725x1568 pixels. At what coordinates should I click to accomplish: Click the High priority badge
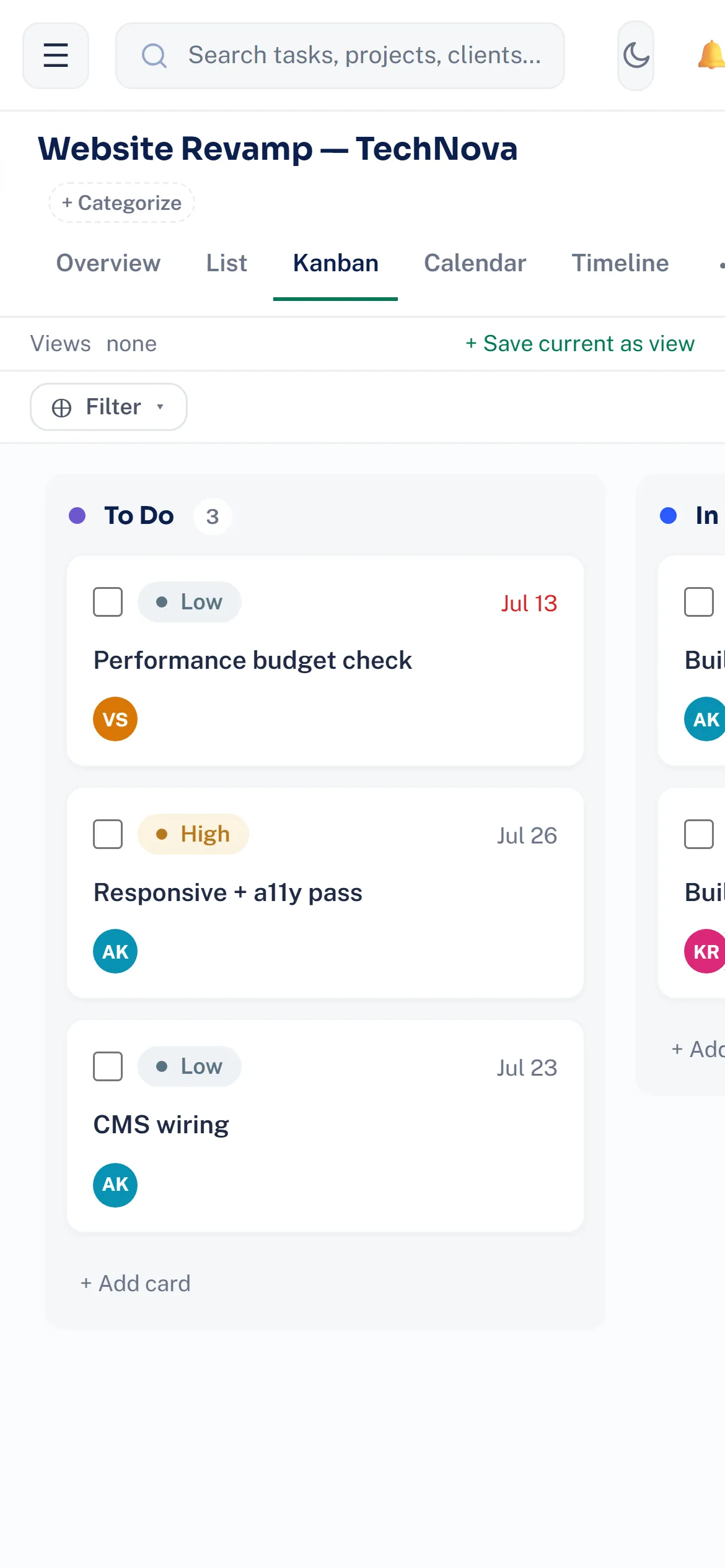193,834
